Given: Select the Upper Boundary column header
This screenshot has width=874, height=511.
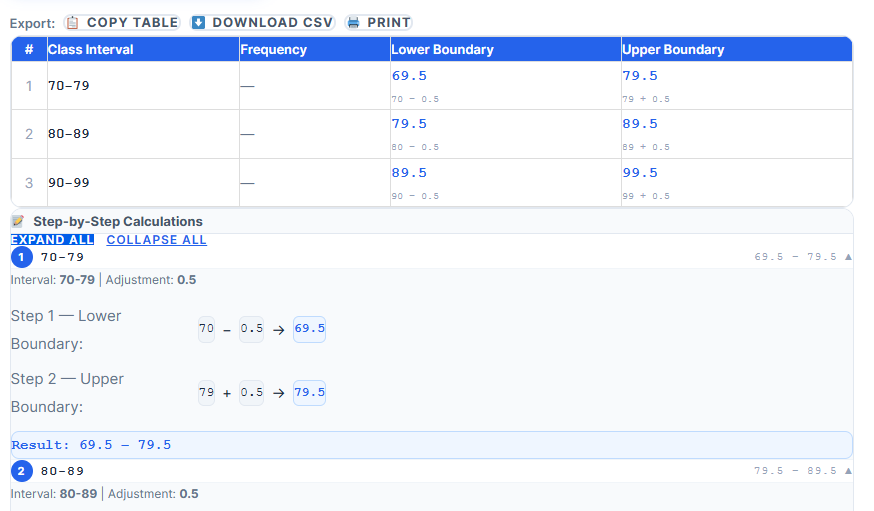Looking at the screenshot, I should [x=673, y=49].
